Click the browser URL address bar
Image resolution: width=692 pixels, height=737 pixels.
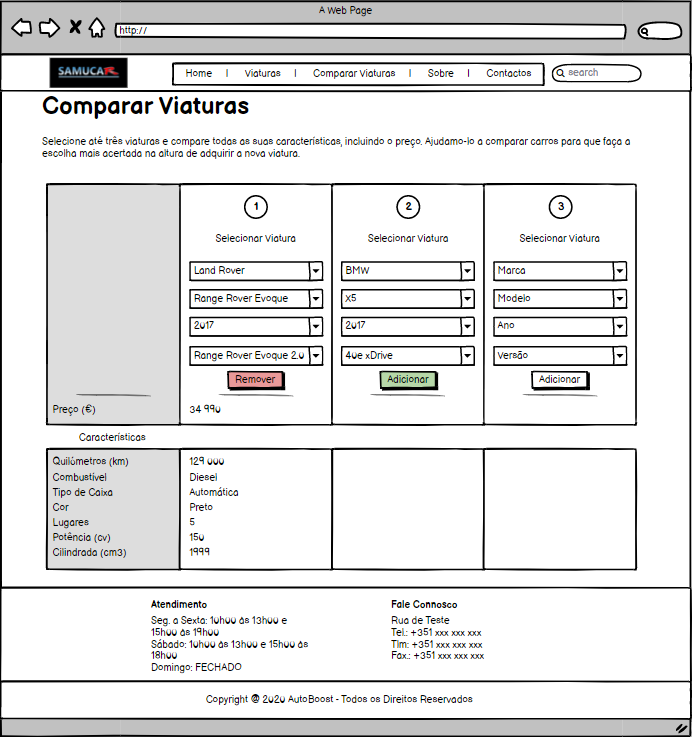click(370, 31)
